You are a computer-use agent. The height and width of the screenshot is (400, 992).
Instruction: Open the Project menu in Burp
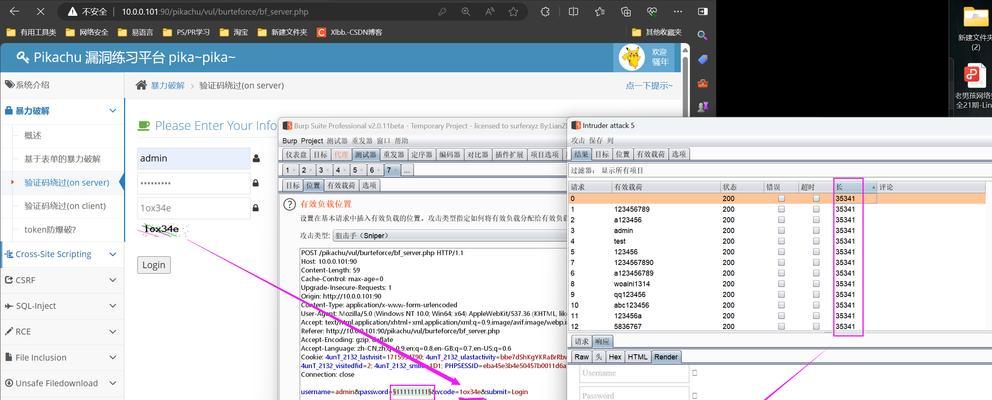pyautogui.click(x=312, y=141)
